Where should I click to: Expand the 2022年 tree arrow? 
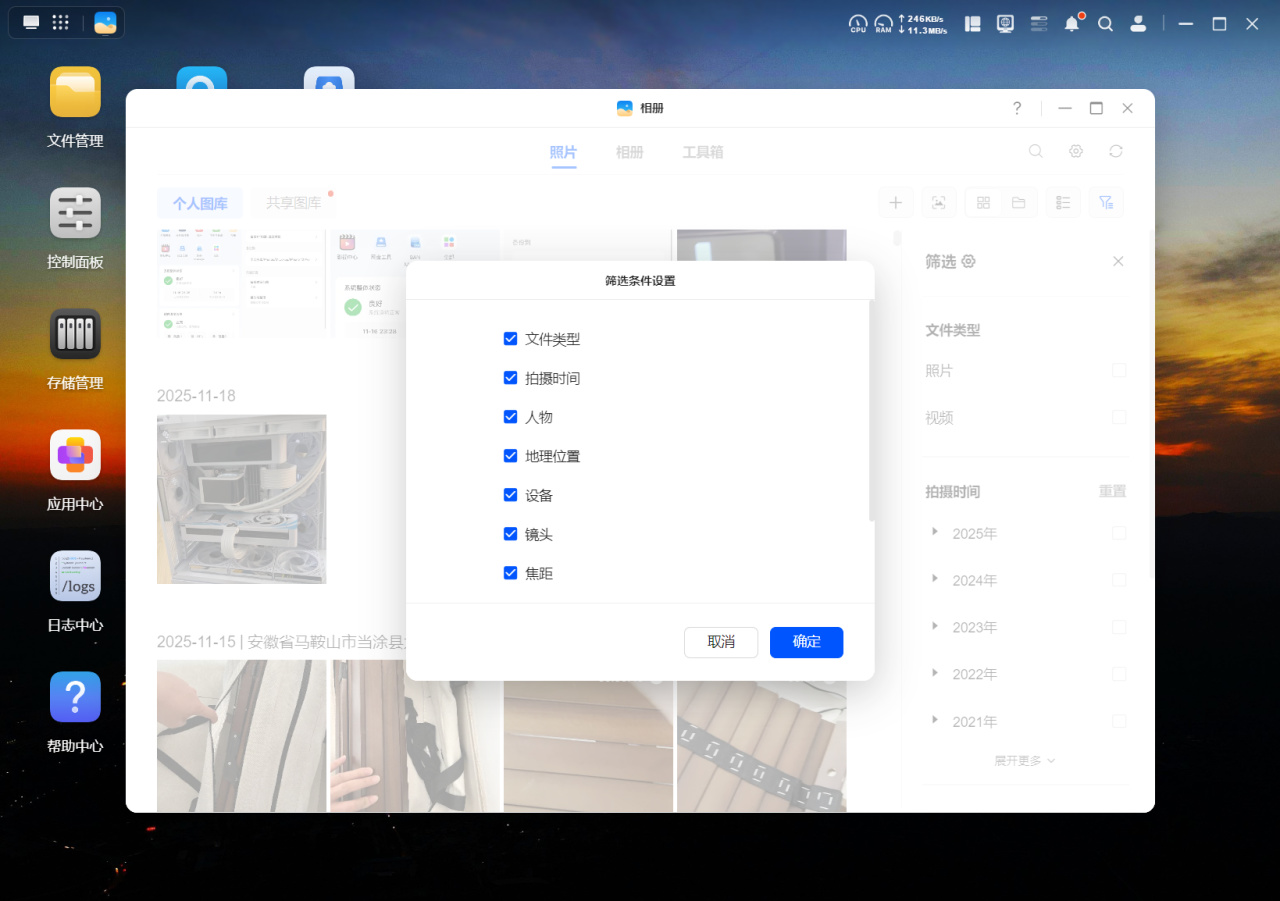point(935,673)
